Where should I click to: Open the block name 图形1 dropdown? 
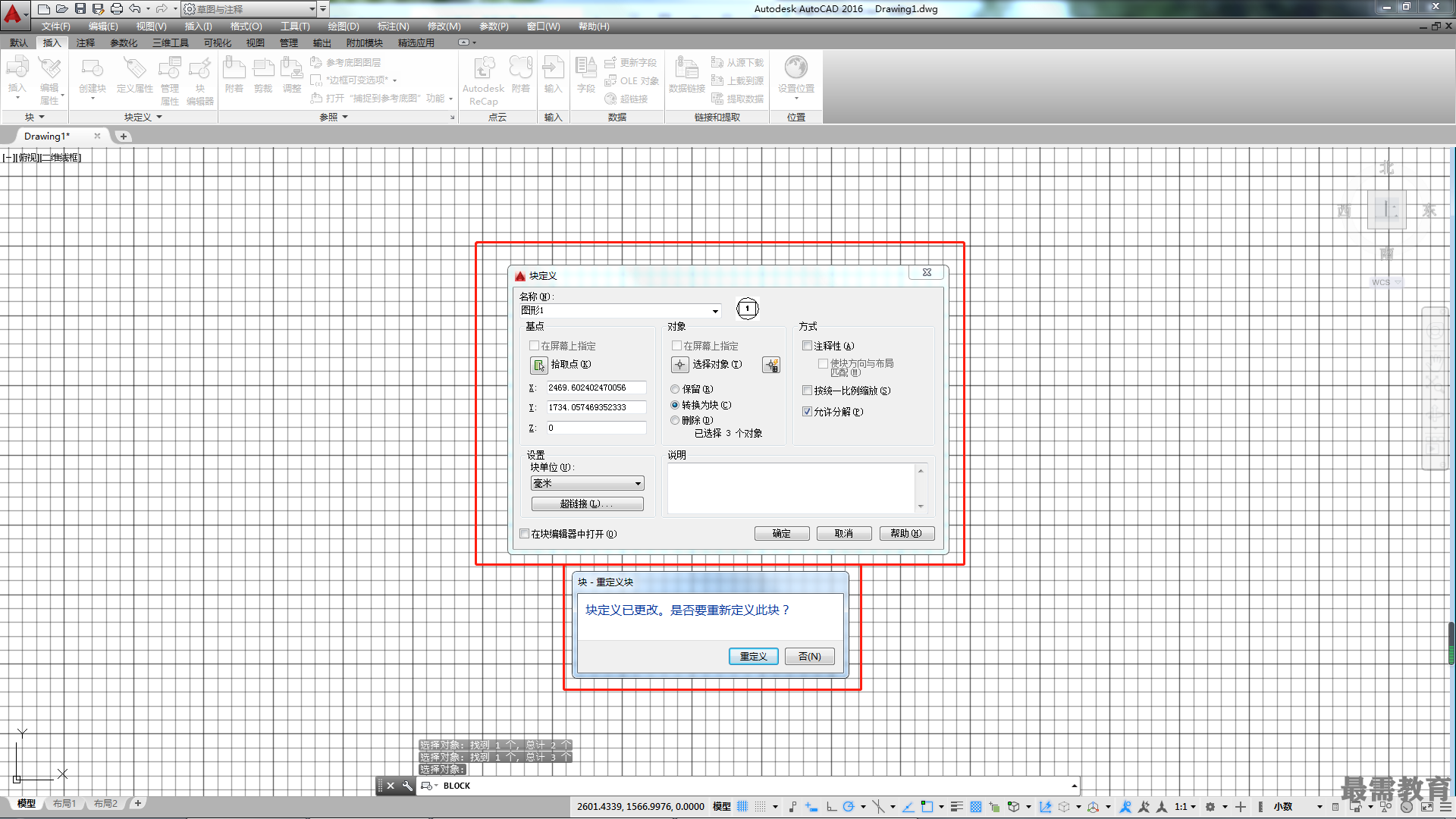click(x=715, y=311)
